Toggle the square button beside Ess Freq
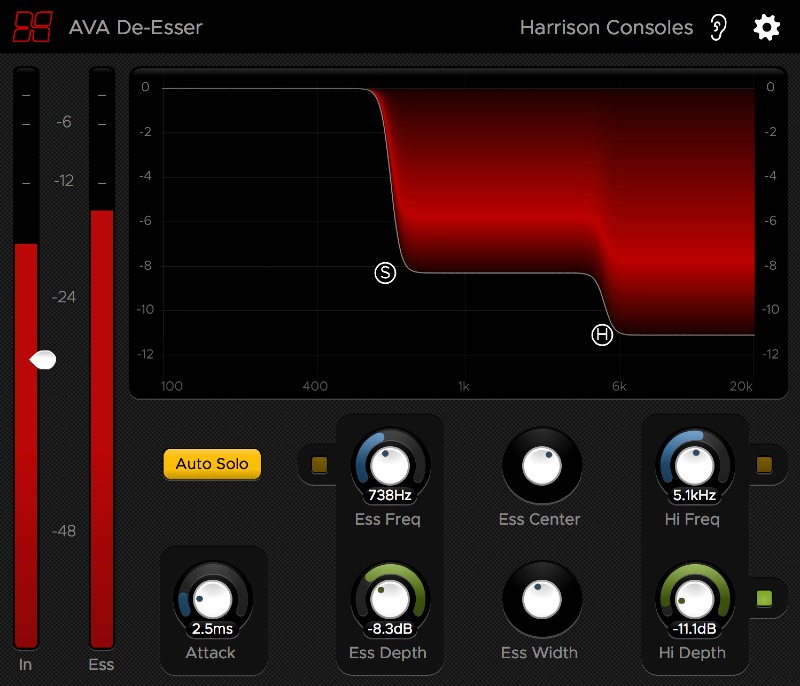The image size is (800, 686). (x=319, y=464)
